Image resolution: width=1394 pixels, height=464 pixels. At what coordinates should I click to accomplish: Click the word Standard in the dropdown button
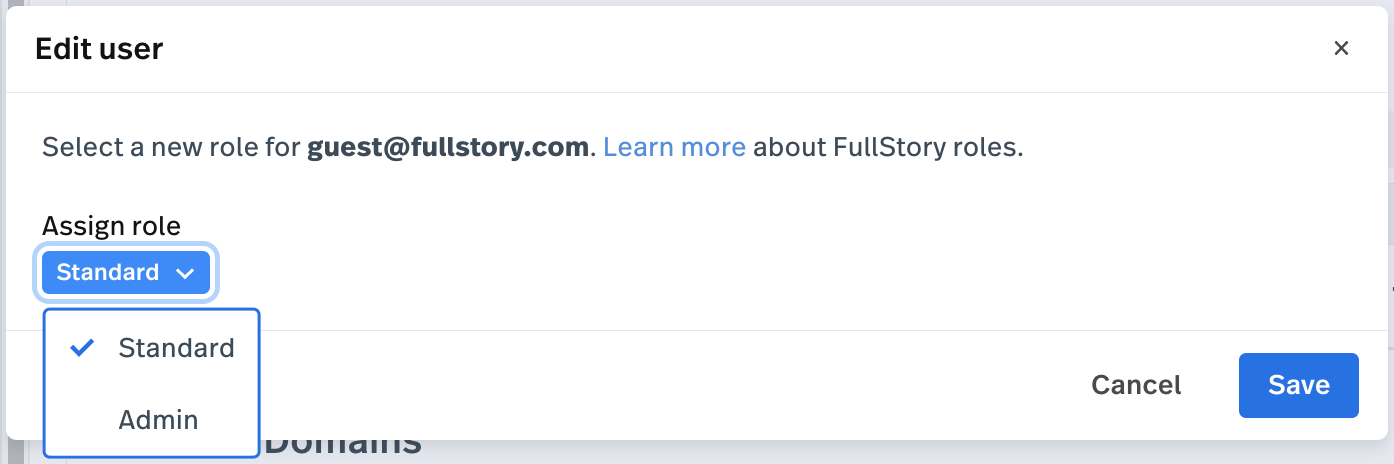click(x=108, y=272)
